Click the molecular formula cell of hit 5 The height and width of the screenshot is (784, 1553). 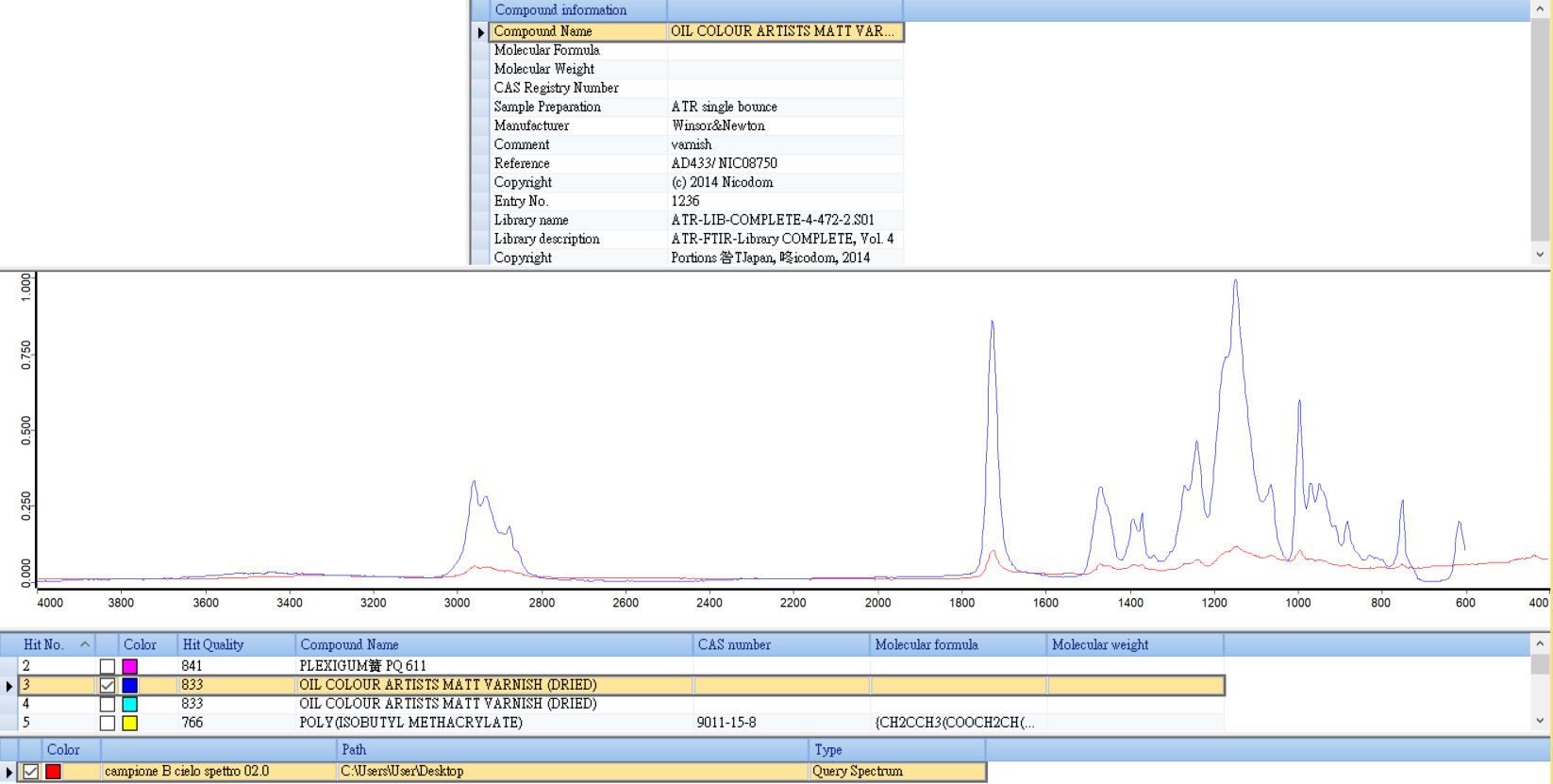click(x=959, y=723)
